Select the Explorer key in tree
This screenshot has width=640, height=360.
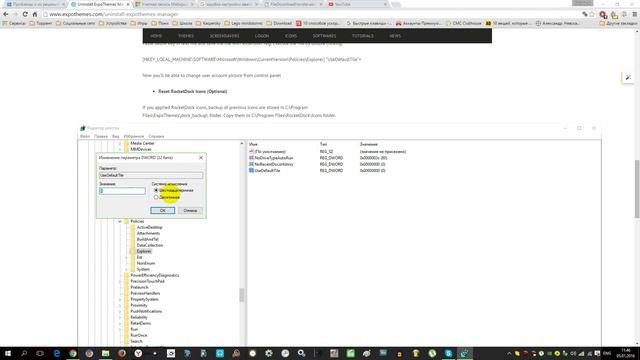144,251
